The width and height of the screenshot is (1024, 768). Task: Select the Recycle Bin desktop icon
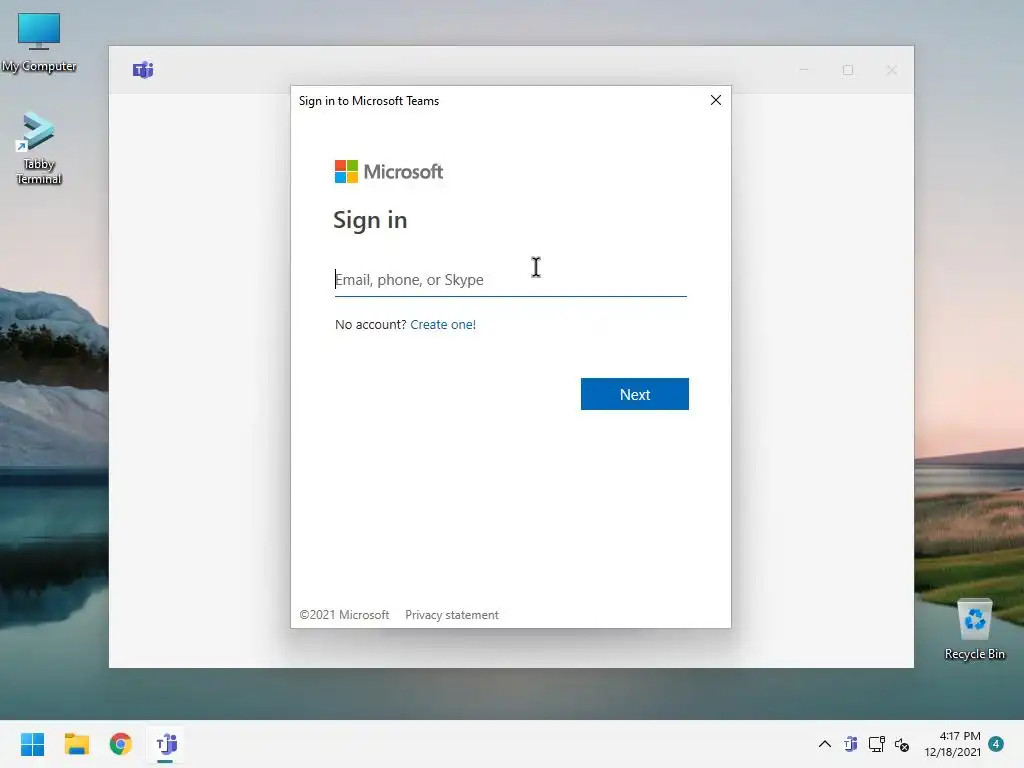click(x=974, y=630)
